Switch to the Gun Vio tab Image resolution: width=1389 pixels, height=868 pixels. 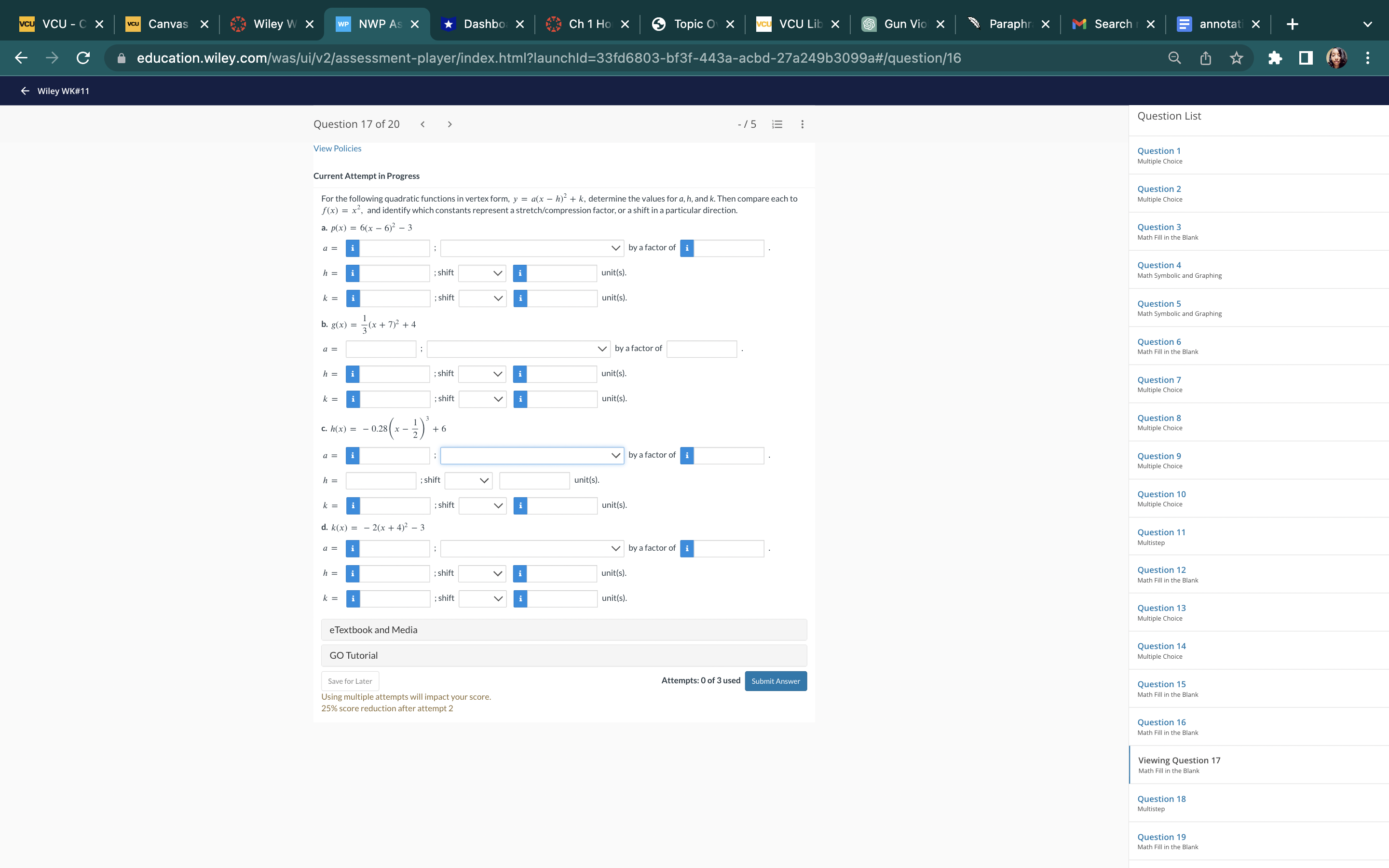click(x=903, y=24)
